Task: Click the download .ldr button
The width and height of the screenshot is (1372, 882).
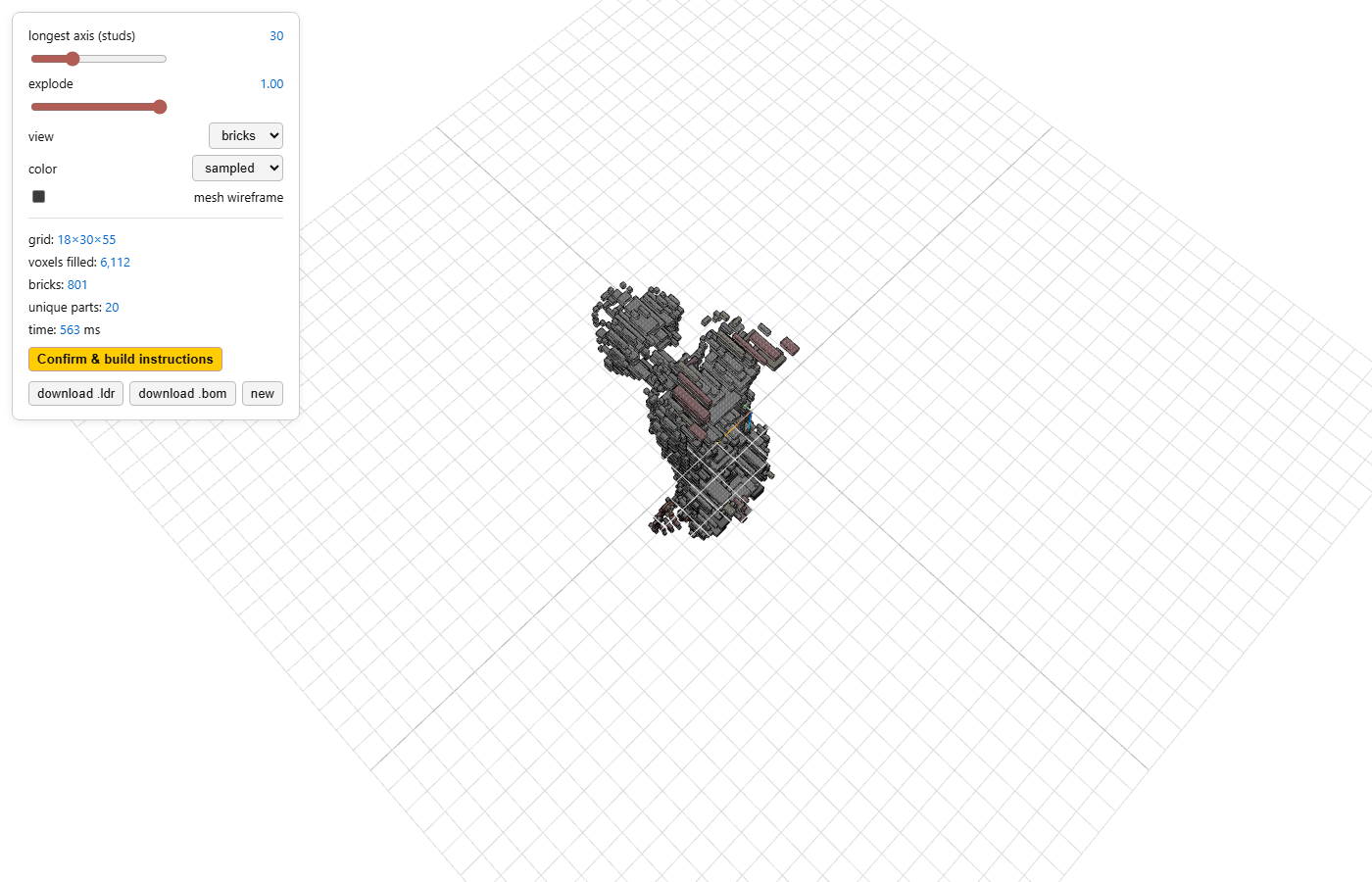Action: (x=75, y=393)
